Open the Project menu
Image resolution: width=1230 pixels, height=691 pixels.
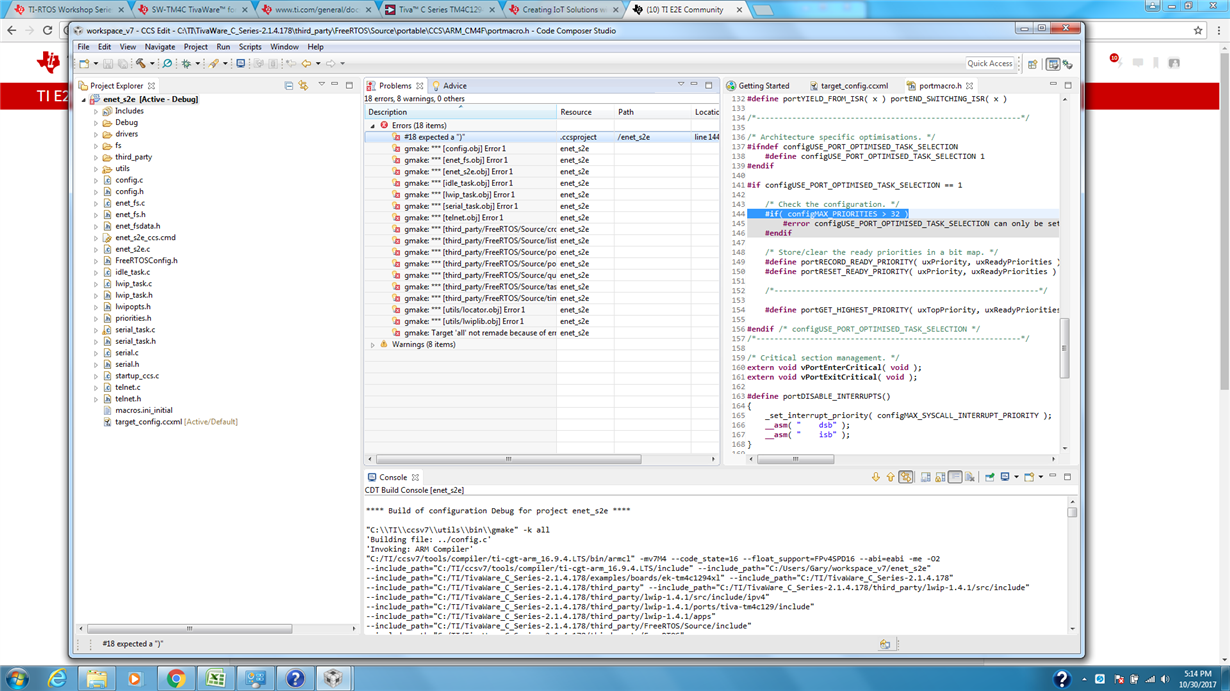click(195, 47)
